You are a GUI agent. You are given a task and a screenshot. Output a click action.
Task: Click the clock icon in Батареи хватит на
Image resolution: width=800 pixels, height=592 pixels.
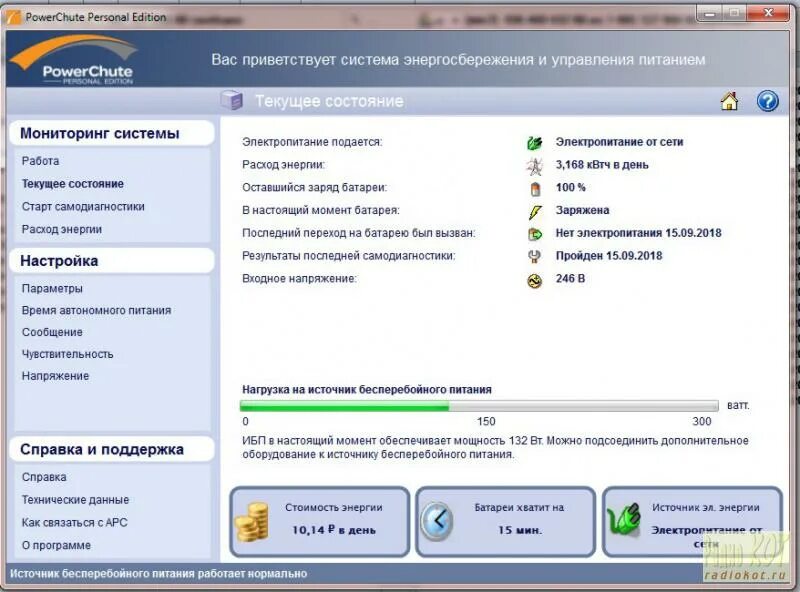[x=437, y=521]
